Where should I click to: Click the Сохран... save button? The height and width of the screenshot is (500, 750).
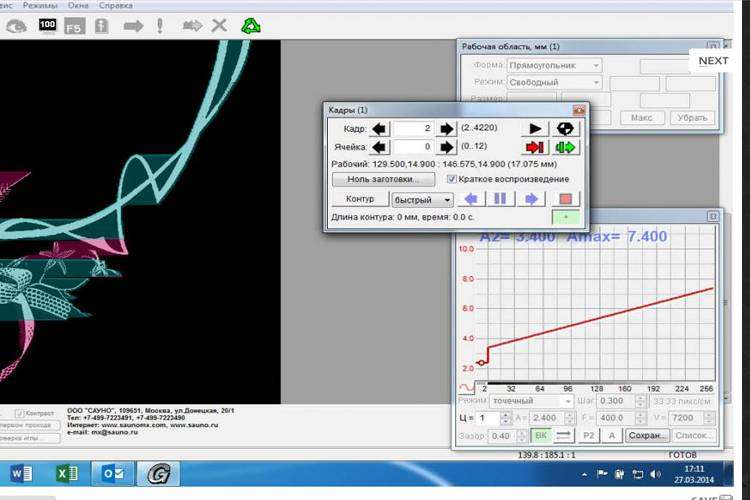pyautogui.click(x=647, y=436)
